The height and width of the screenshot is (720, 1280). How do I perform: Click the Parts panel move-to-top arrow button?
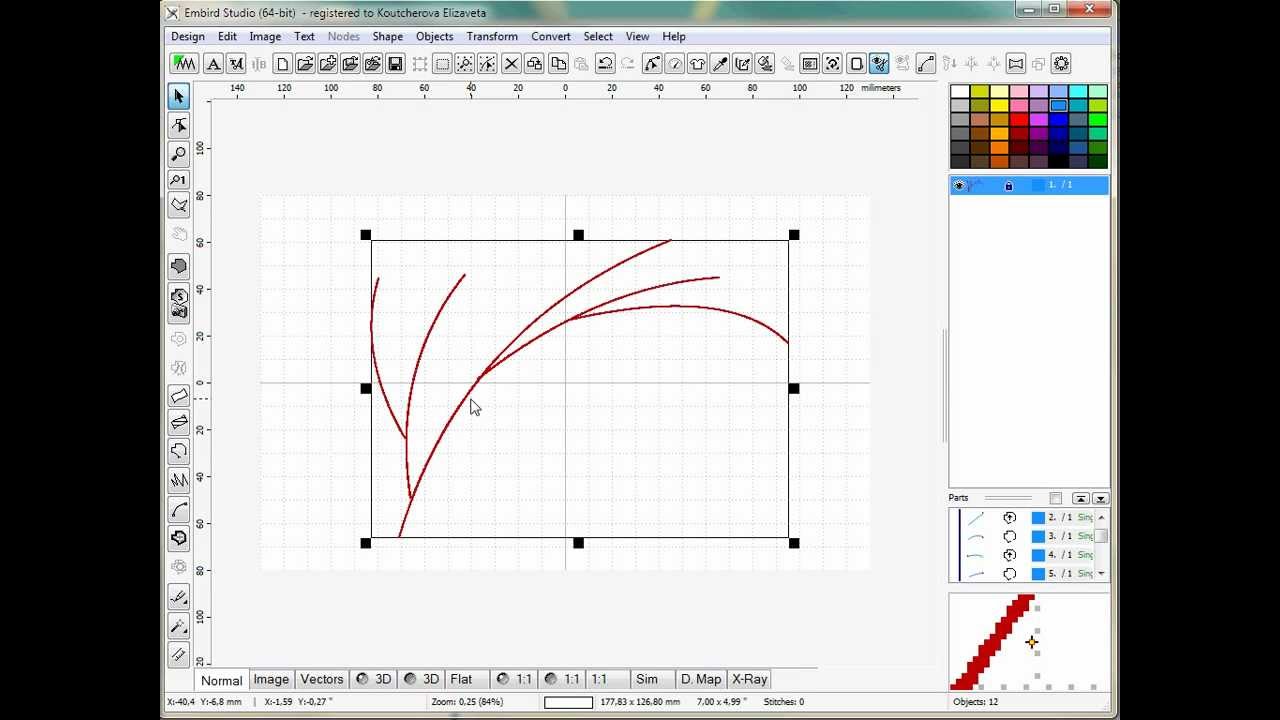click(1081, 498)
